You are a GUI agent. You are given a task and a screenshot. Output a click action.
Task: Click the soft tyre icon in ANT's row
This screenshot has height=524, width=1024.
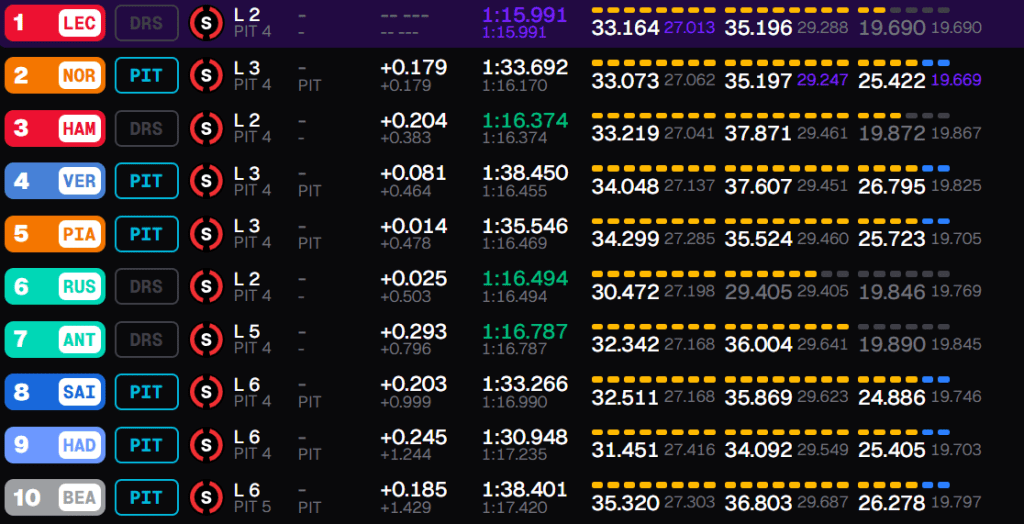(x=206, y=339)
